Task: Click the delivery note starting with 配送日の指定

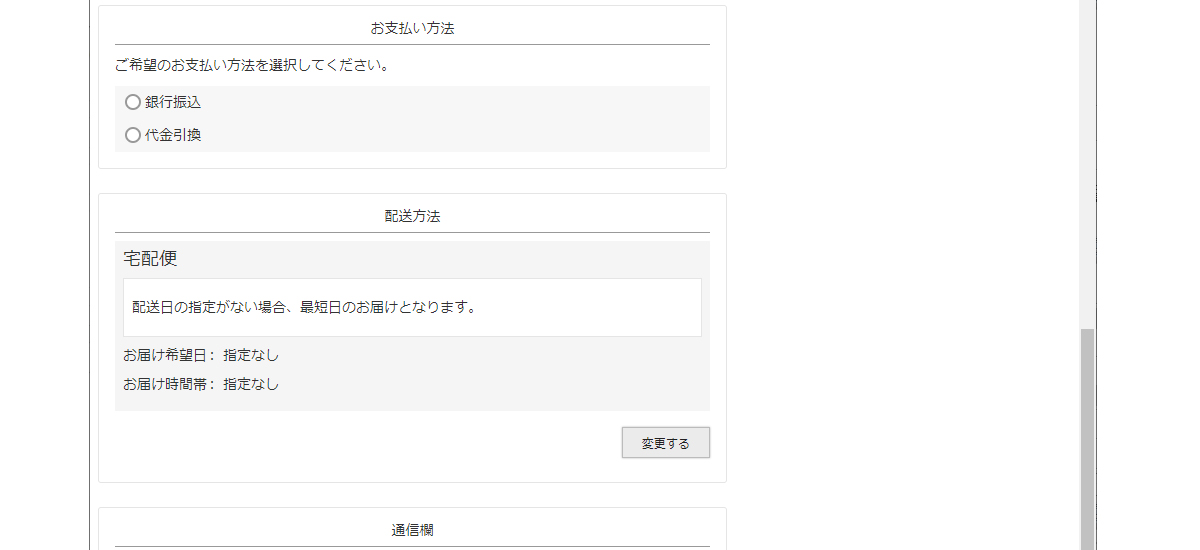Action: 304,307
